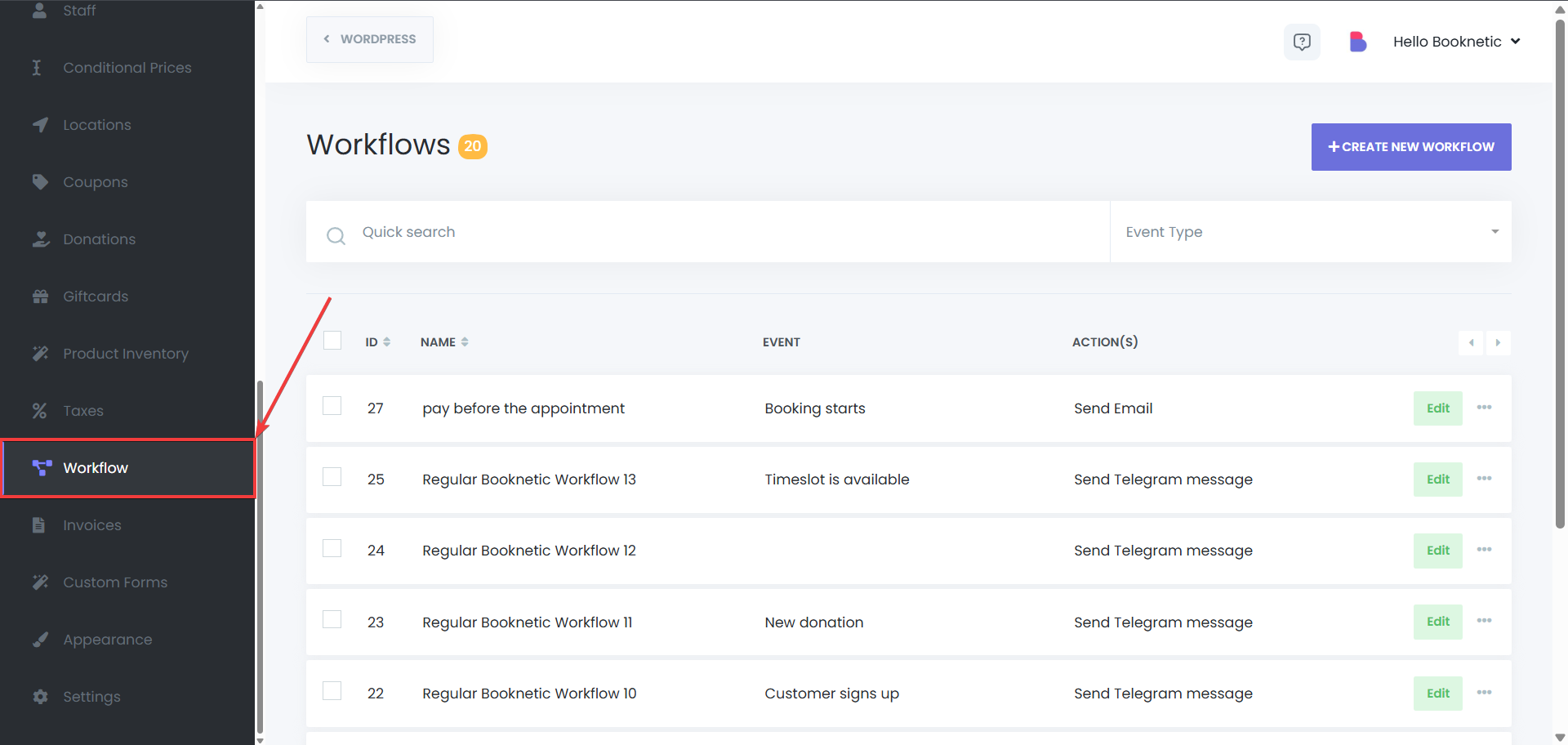Click the Giftcards gift icon
This screenshot has width=1568, height=745.
coord(40,297)
